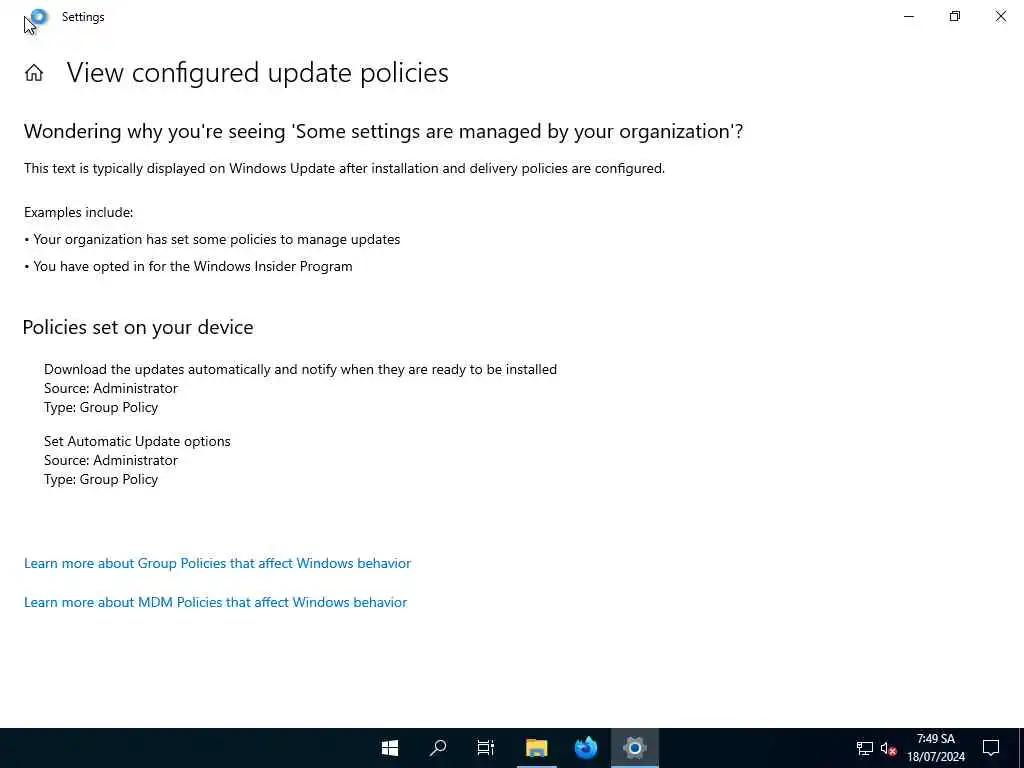This screenshot has width=1024, height=768.
Task: Close the Settings window
Action: tap(1000, 16)
